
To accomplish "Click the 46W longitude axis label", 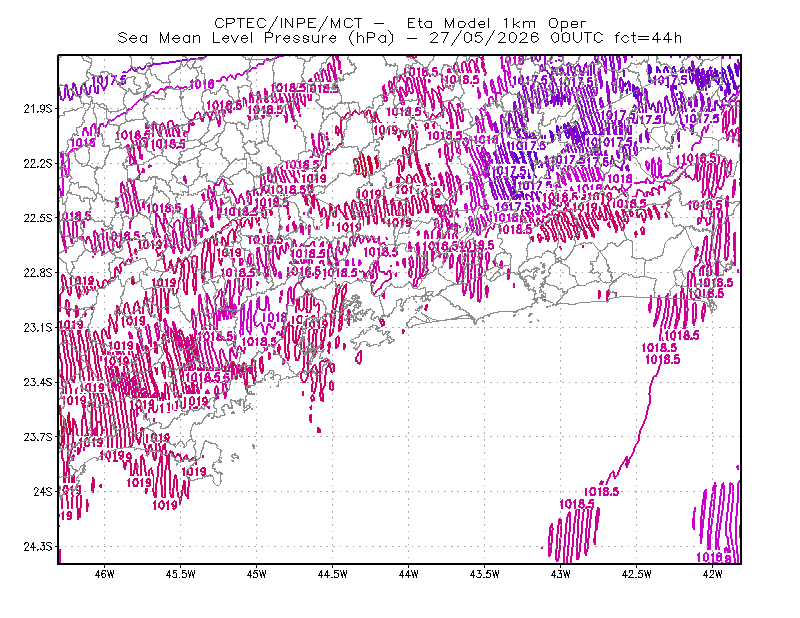I will pyautogui.click(x=105, y=574).
